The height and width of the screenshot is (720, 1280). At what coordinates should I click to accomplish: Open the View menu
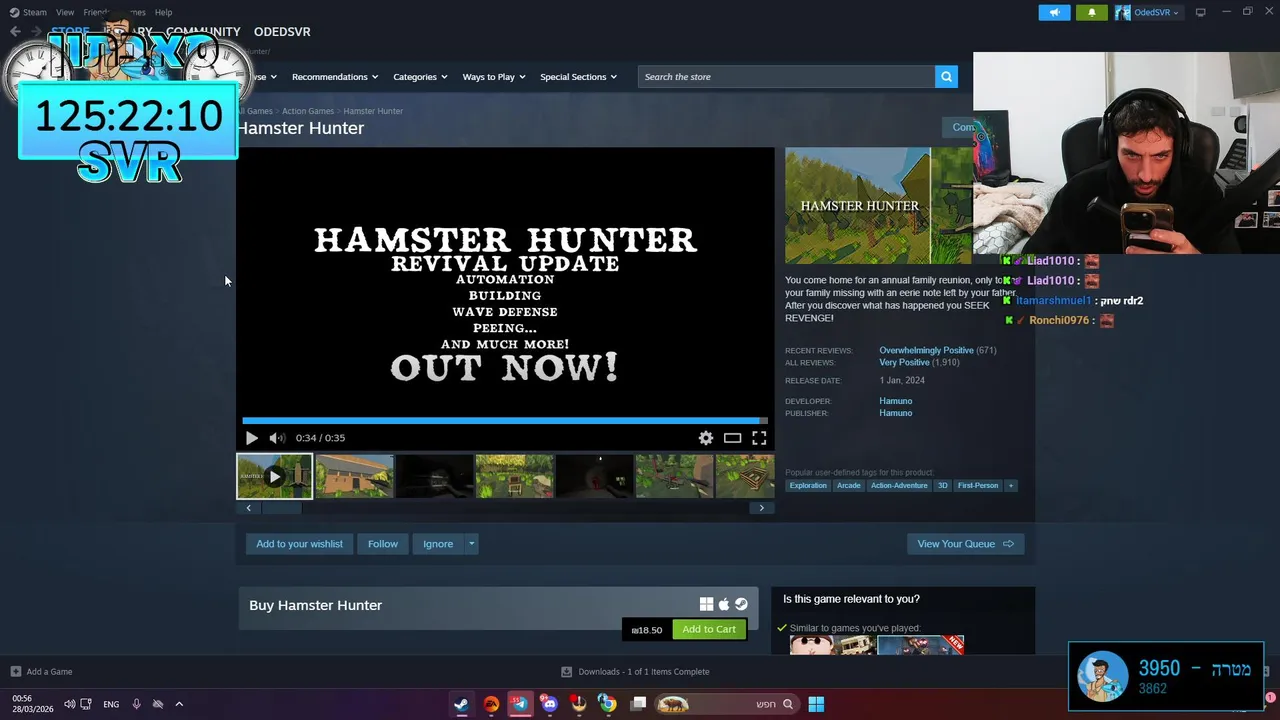point(65,12)
